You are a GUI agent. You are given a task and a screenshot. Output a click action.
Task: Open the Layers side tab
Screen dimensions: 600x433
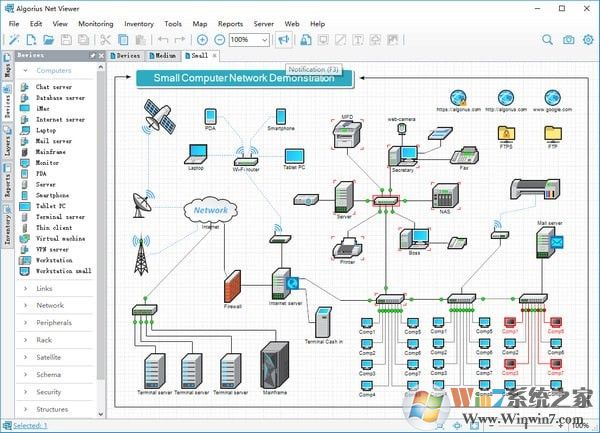[x=7, y=142]
